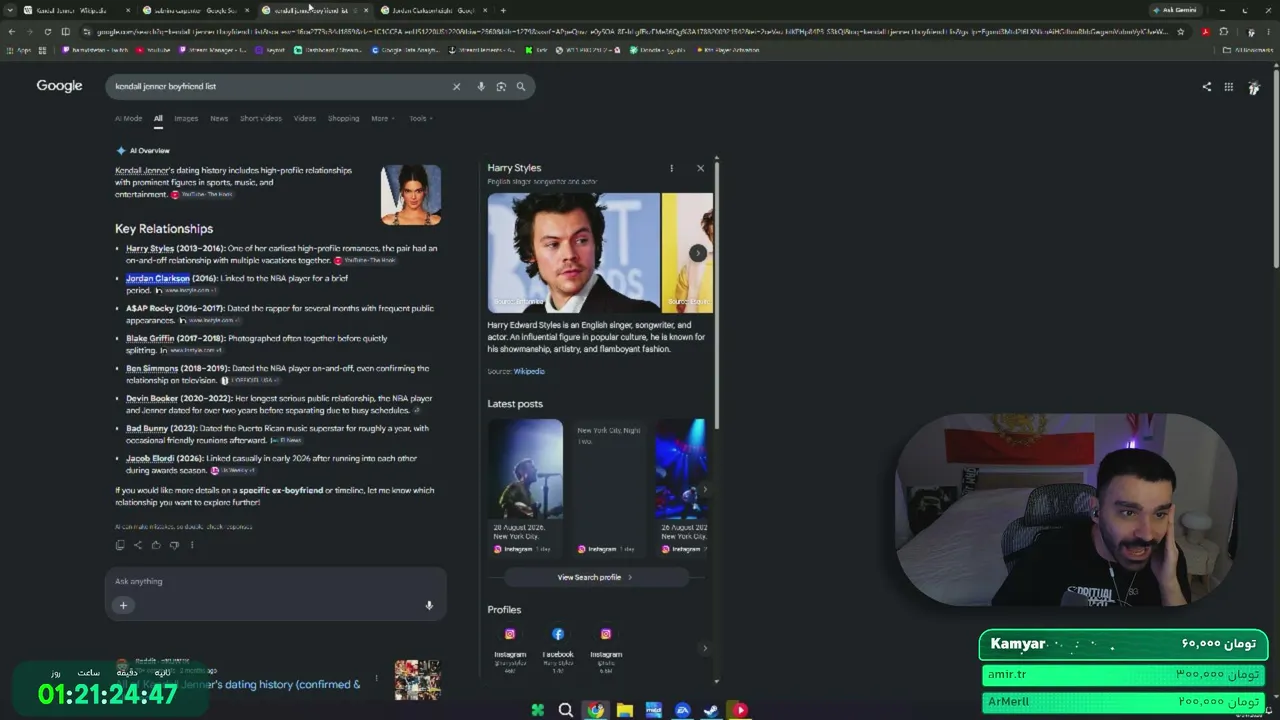Share the AI Overview answer
1280x720 pixels.
(138, 545)
